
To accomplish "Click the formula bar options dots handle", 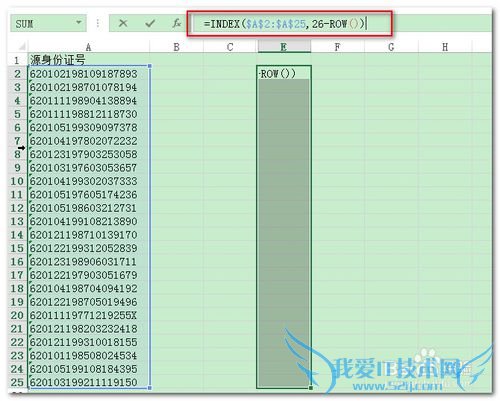I will coord(98,23).
